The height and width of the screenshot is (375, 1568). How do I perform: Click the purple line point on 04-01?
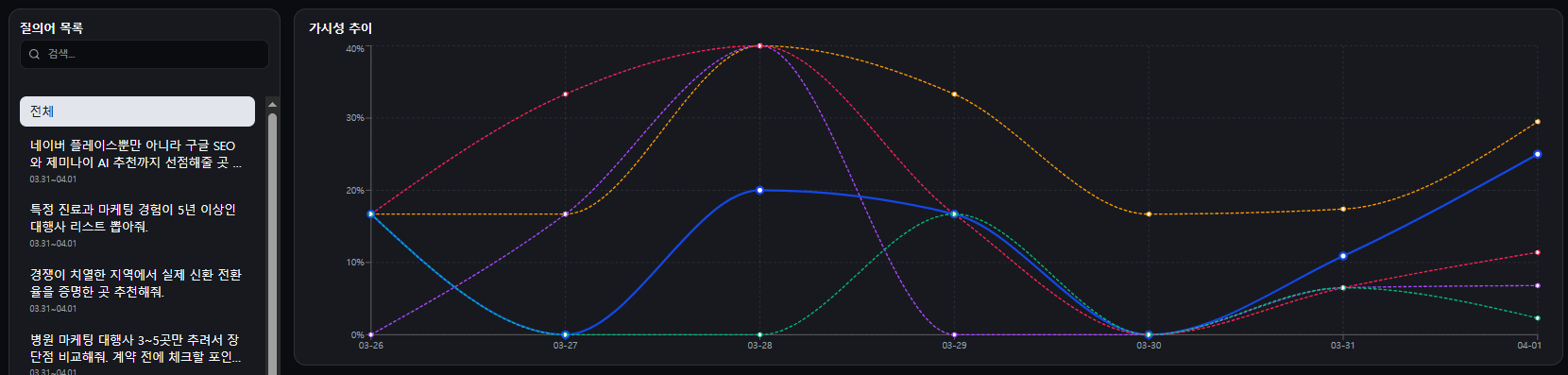tap(1537, 285)
